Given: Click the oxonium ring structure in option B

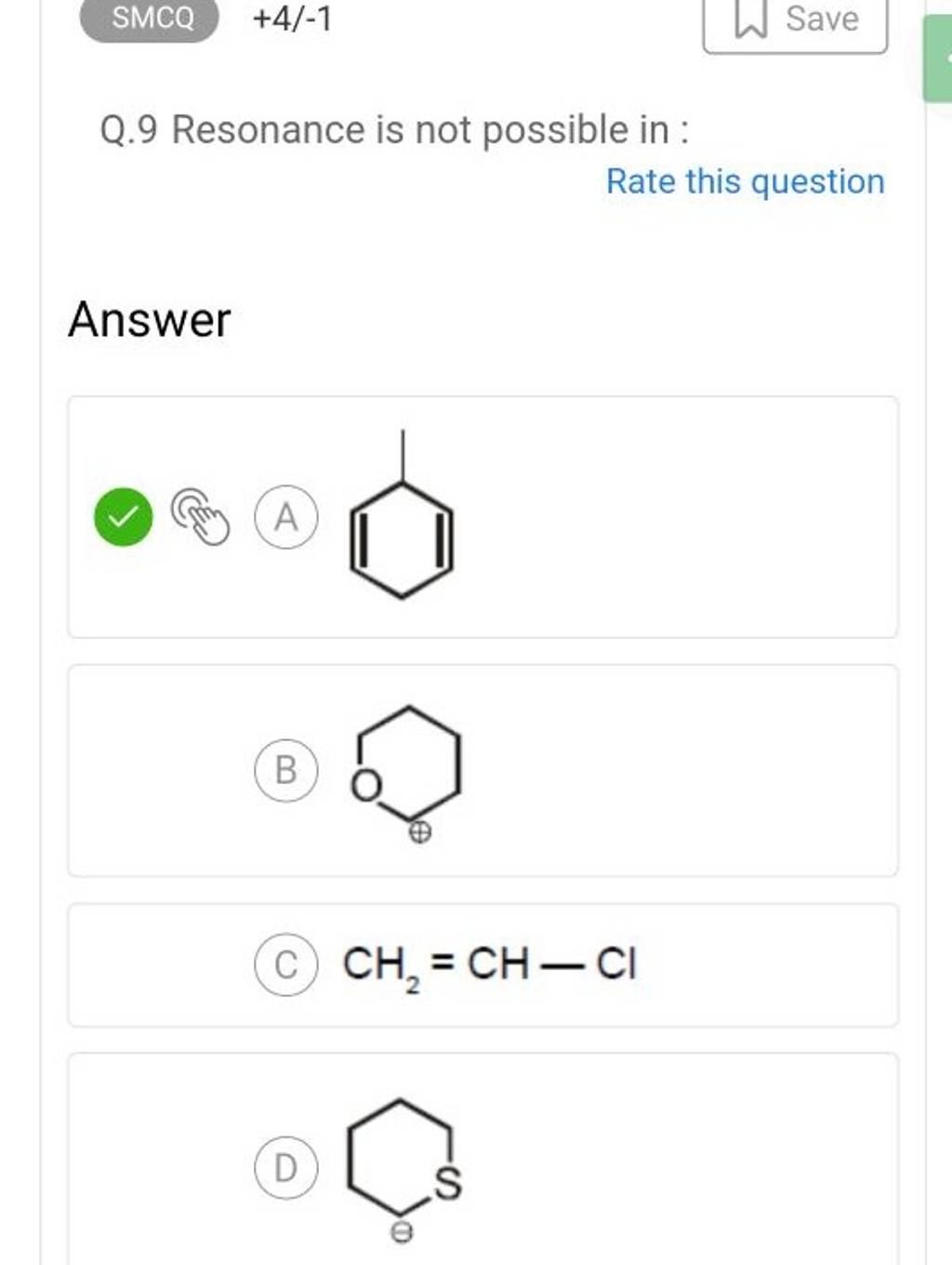Looking at the screenshot, I should click(x=409, y=763).
